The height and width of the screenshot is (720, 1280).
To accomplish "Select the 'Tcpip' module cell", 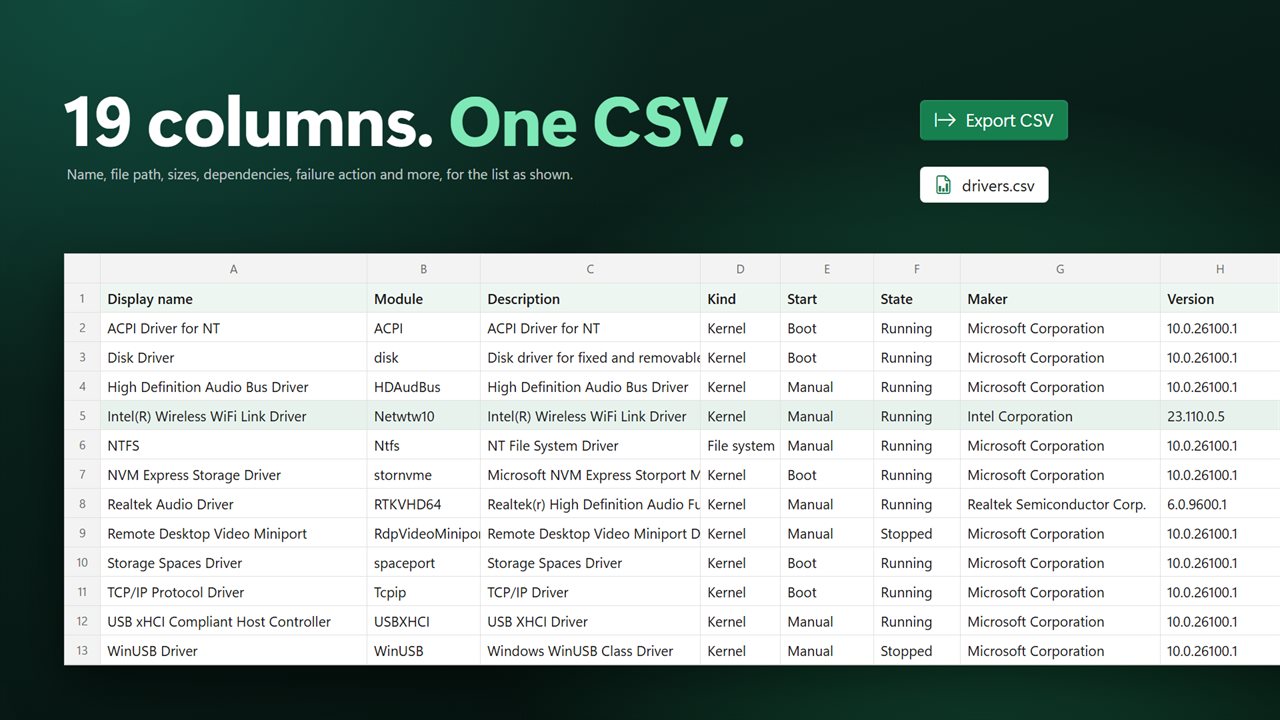I will [424, 592].
